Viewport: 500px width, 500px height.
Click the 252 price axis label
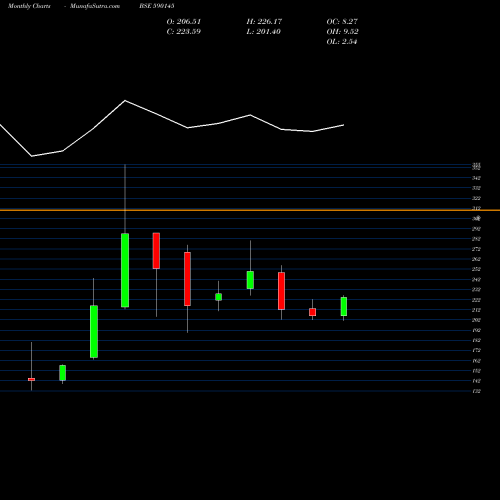tap(476, 269)
